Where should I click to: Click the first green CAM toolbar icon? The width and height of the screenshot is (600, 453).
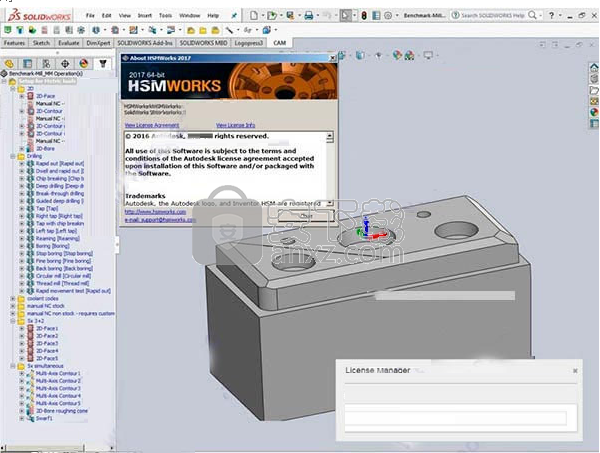pyautogui.click(x=8, y=30)
